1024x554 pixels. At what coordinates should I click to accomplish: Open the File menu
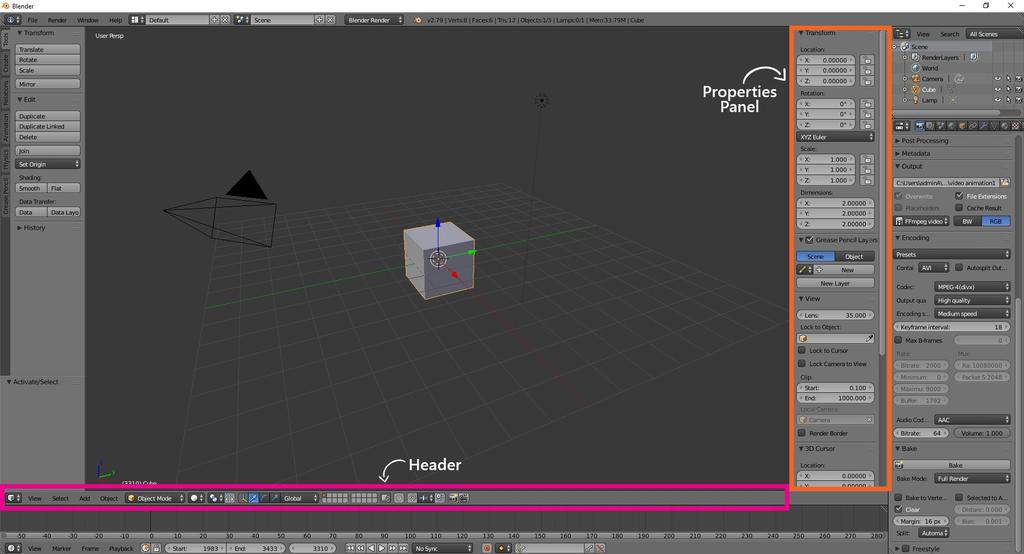[x=32, y=20]
